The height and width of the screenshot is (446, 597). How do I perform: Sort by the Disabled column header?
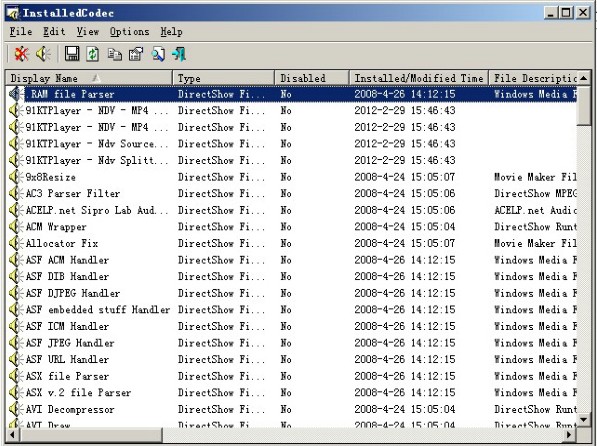(312, 78)
